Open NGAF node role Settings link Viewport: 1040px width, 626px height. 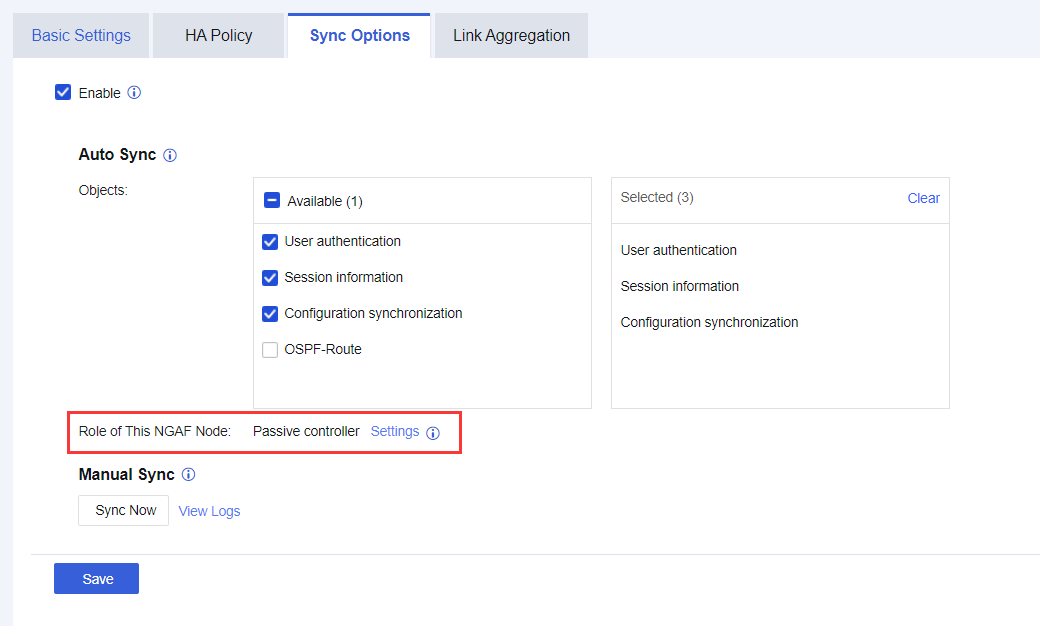[395, 432]
